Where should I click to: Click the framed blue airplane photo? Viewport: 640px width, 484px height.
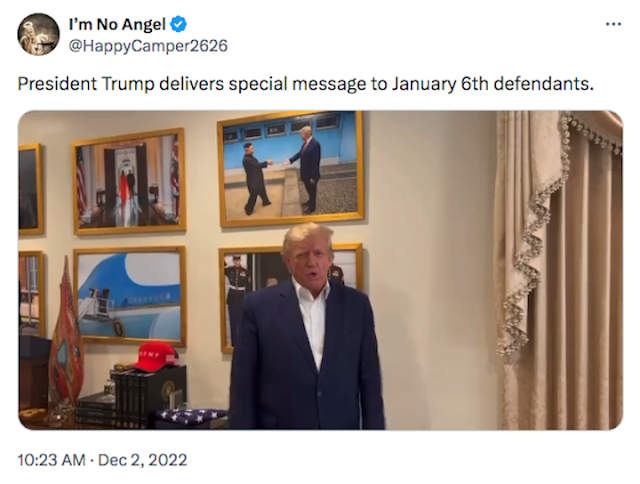[130, 296]
